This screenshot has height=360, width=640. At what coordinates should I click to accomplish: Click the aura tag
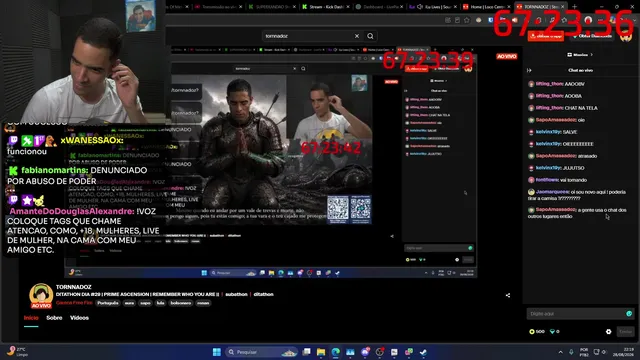point(129,303)
